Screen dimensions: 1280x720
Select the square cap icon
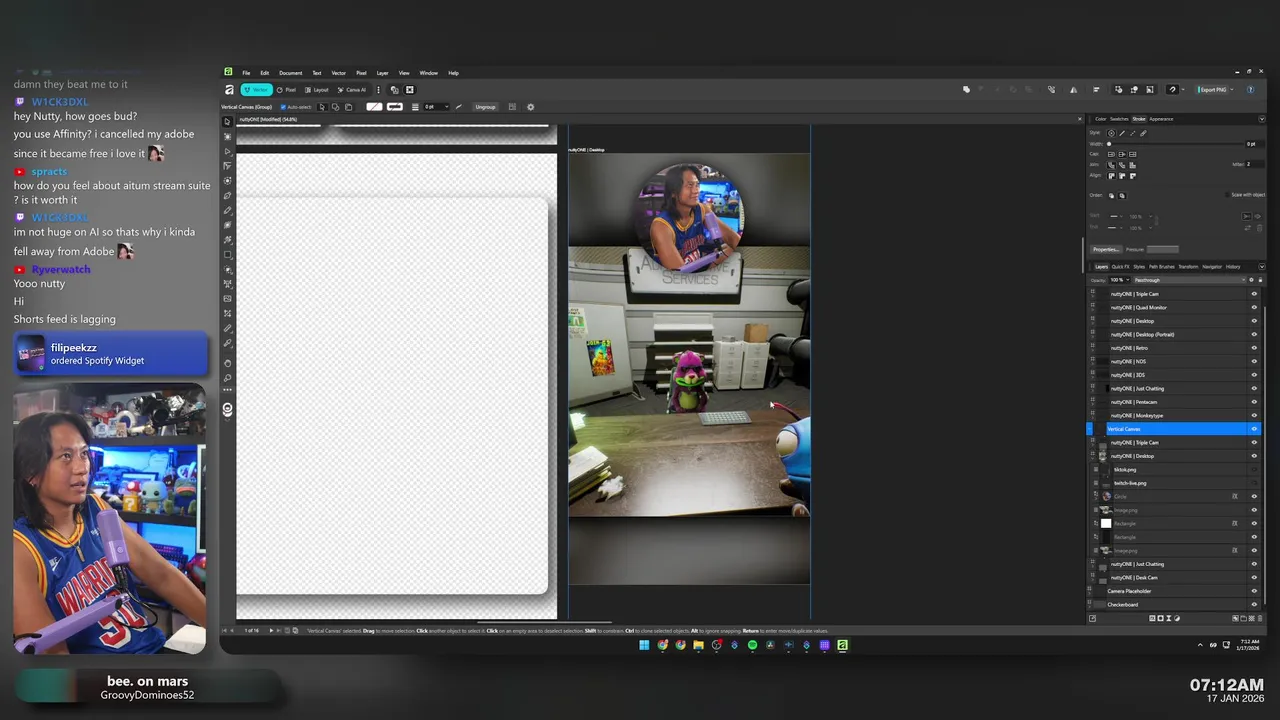coord(1133,154)
